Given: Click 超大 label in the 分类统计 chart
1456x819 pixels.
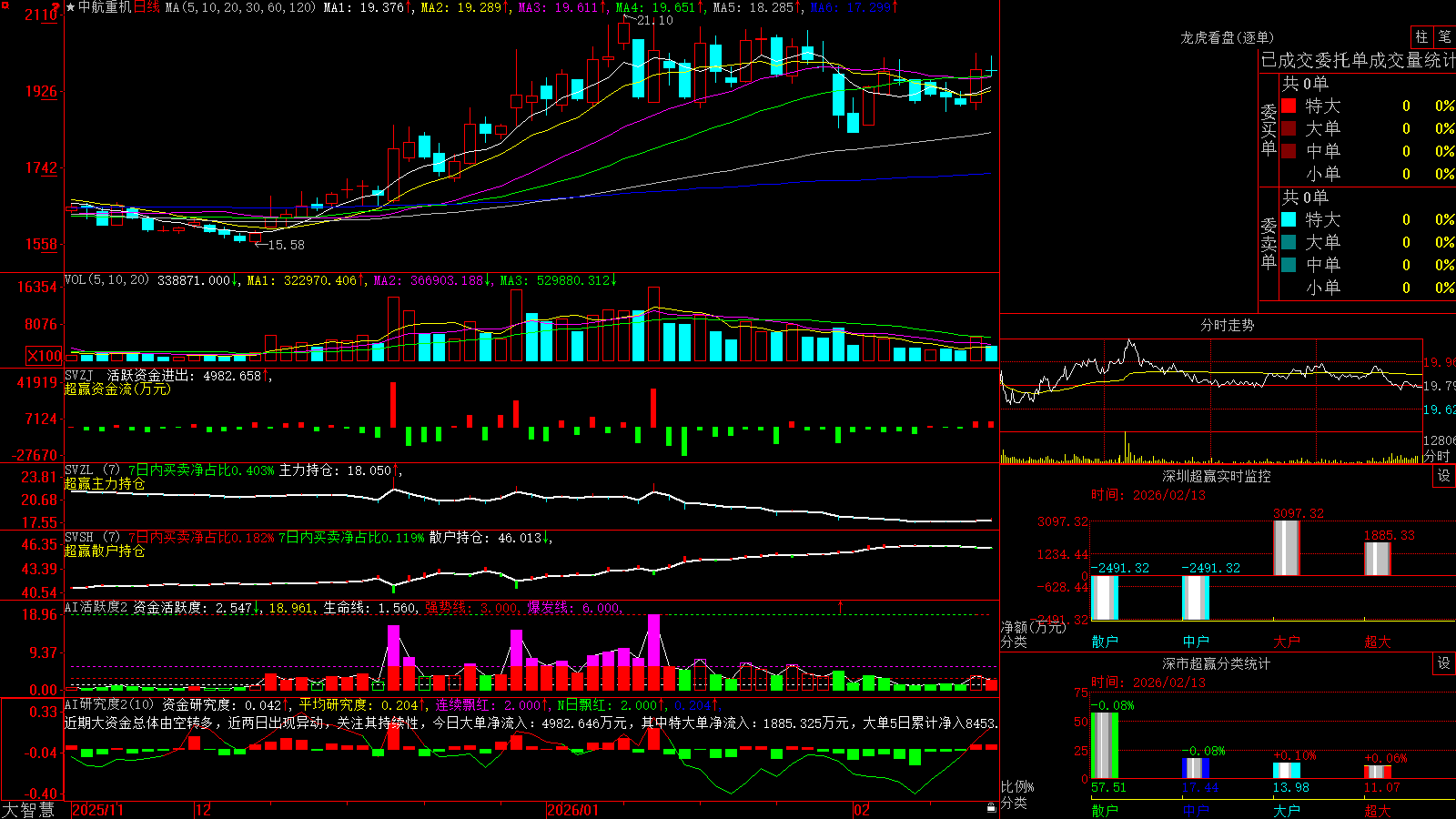Looking at the screenshot, I should click(1378, 810).
